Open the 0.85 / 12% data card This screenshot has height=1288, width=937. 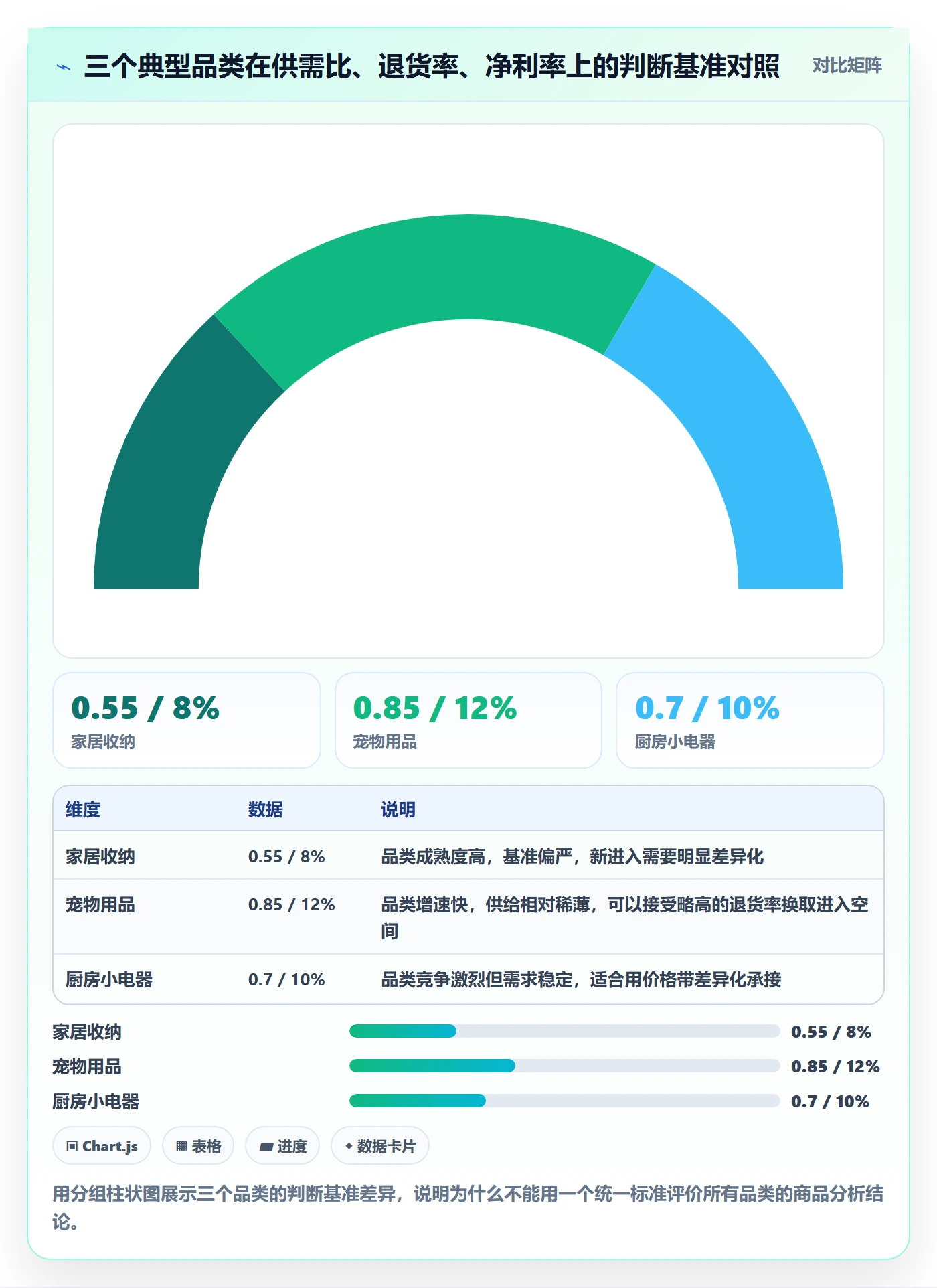coord(468,720)
